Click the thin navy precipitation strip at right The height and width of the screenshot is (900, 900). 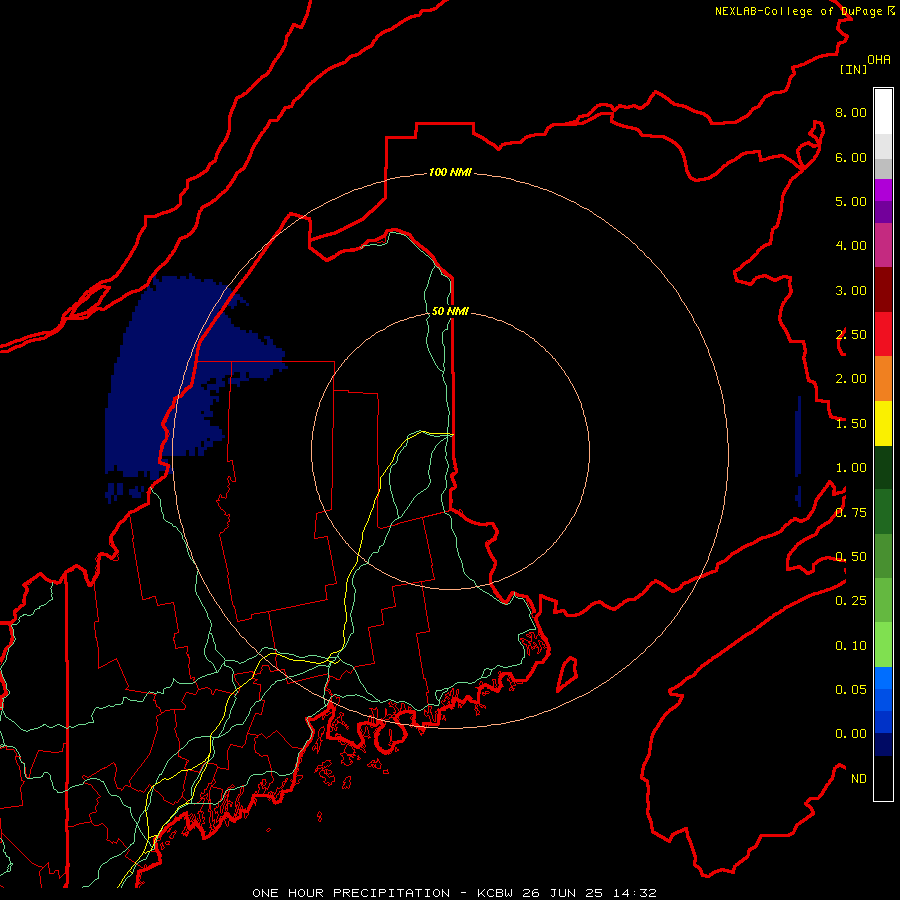[x=798, y=451]
